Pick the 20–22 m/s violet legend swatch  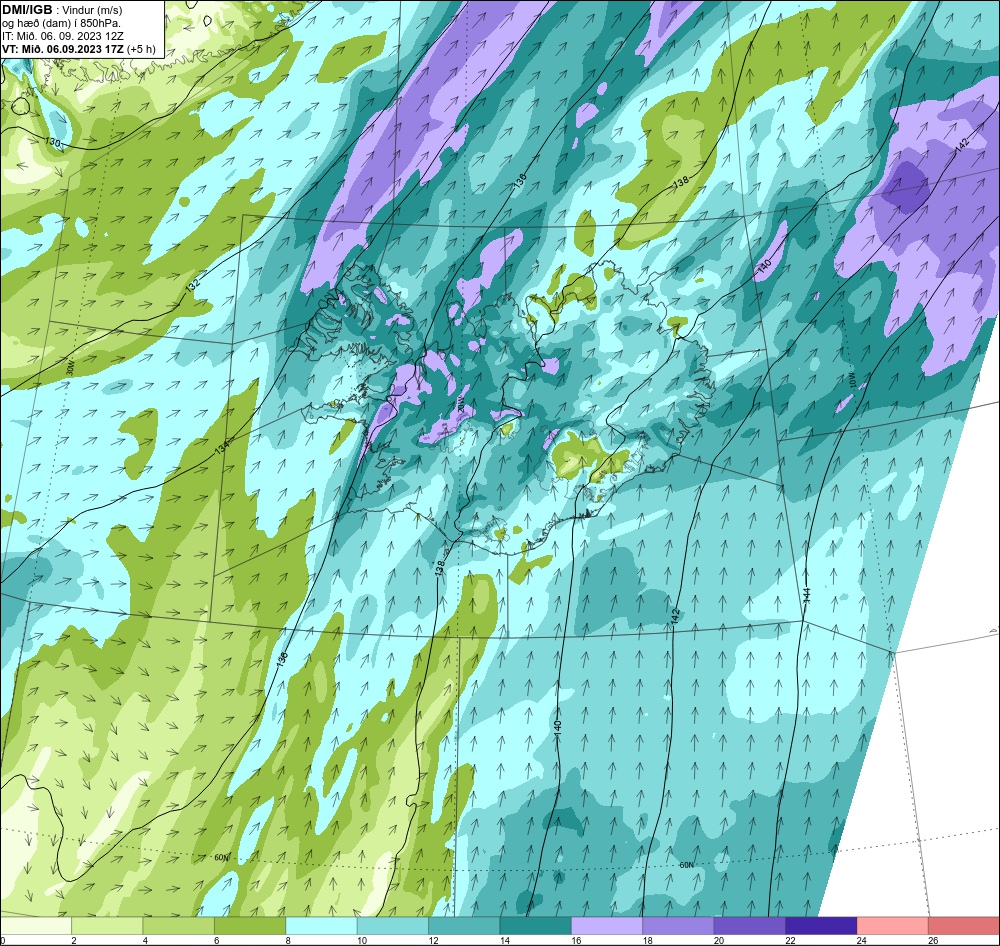(x=750, y=925)
